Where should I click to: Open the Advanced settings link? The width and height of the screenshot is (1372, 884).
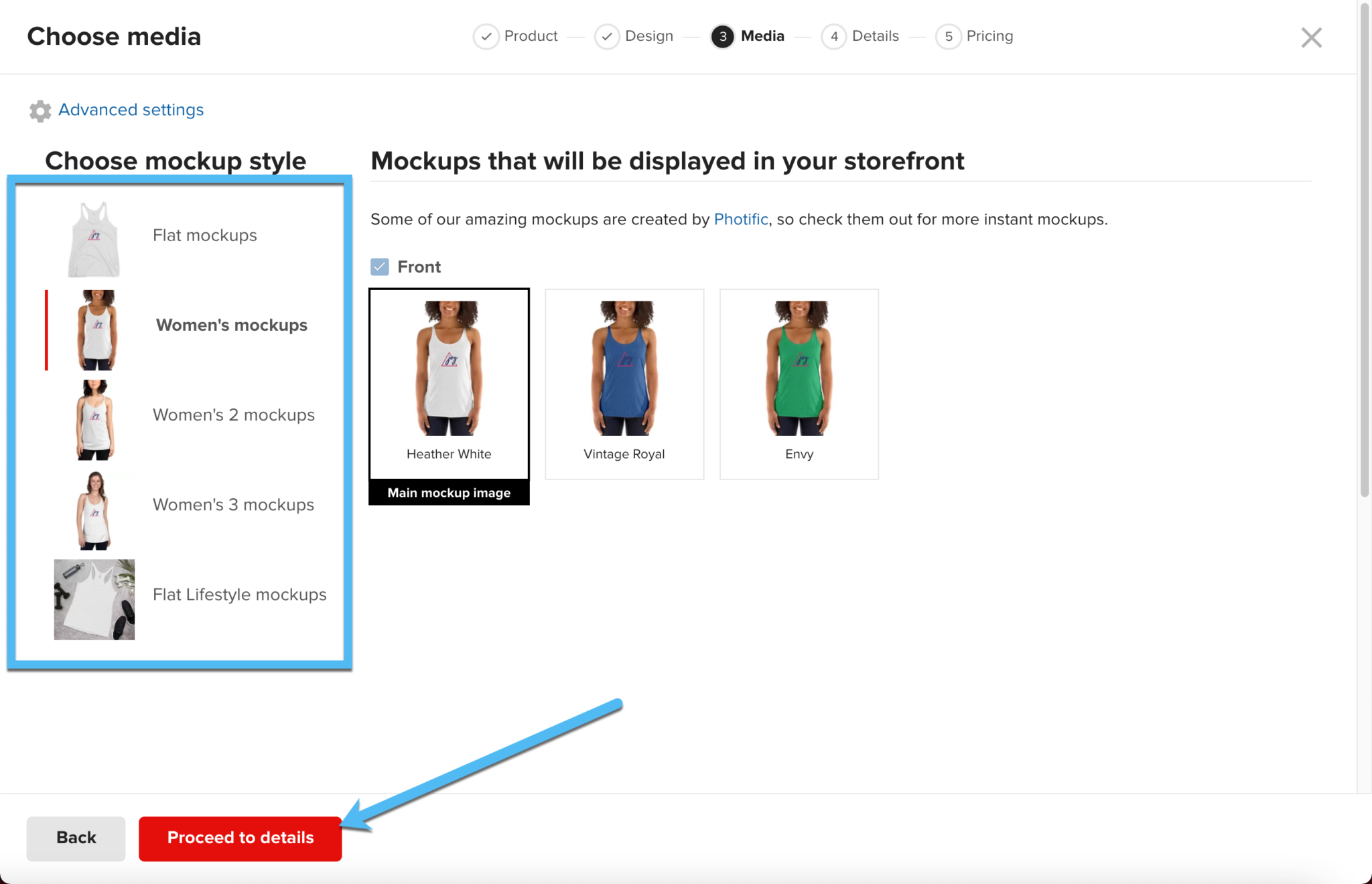coord(131,110)
